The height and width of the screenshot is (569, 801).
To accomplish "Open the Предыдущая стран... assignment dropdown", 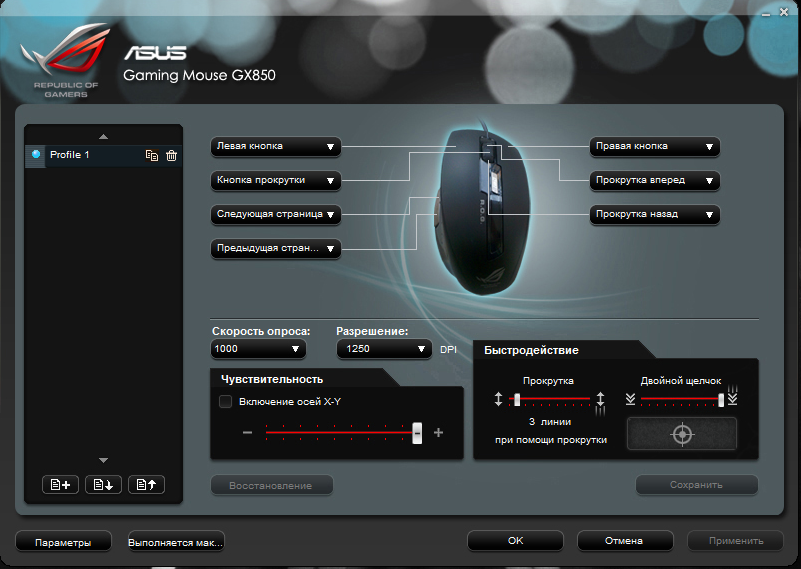I will (x=276, y=249).
